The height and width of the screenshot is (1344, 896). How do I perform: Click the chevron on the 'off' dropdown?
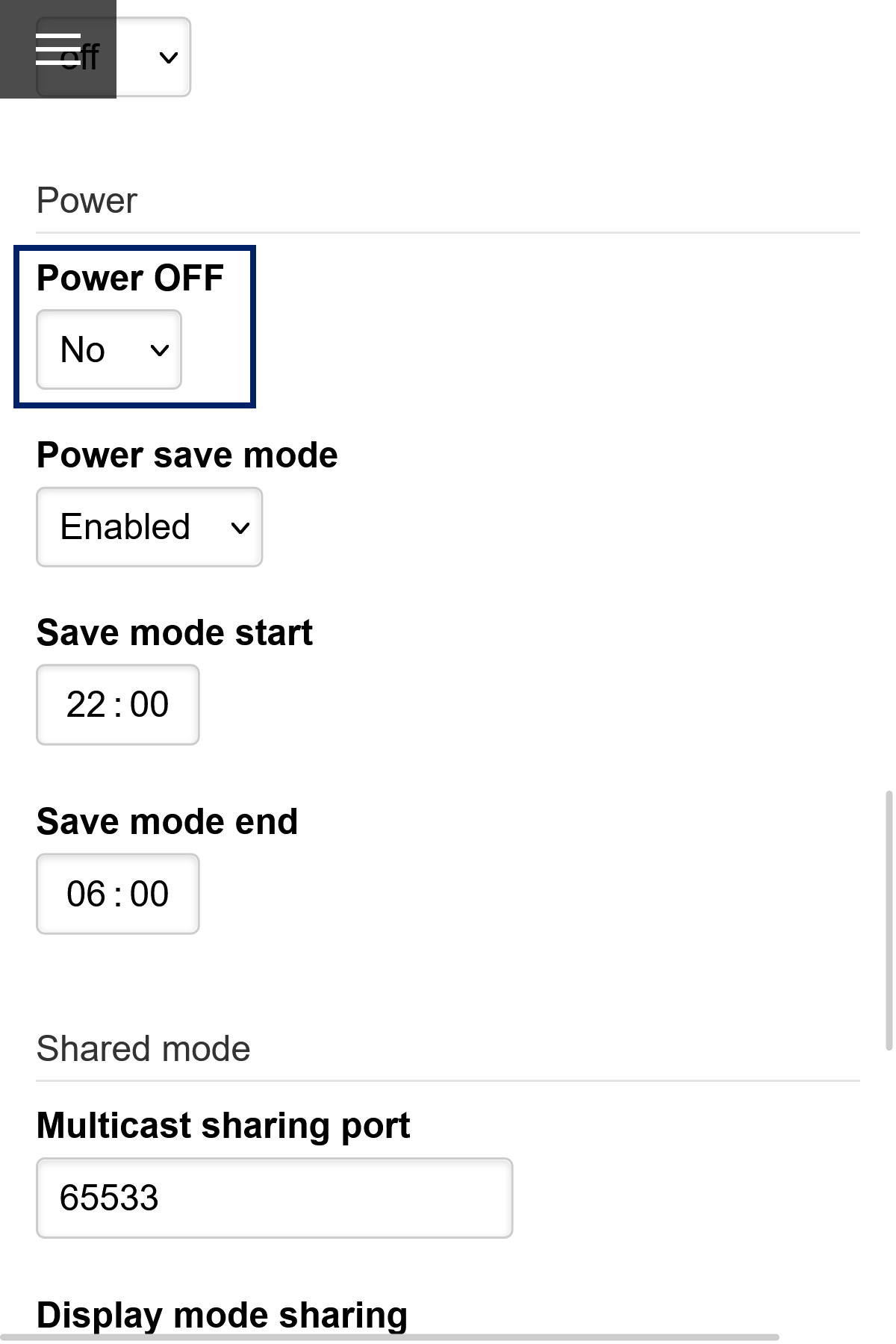[x=167, y=57]
